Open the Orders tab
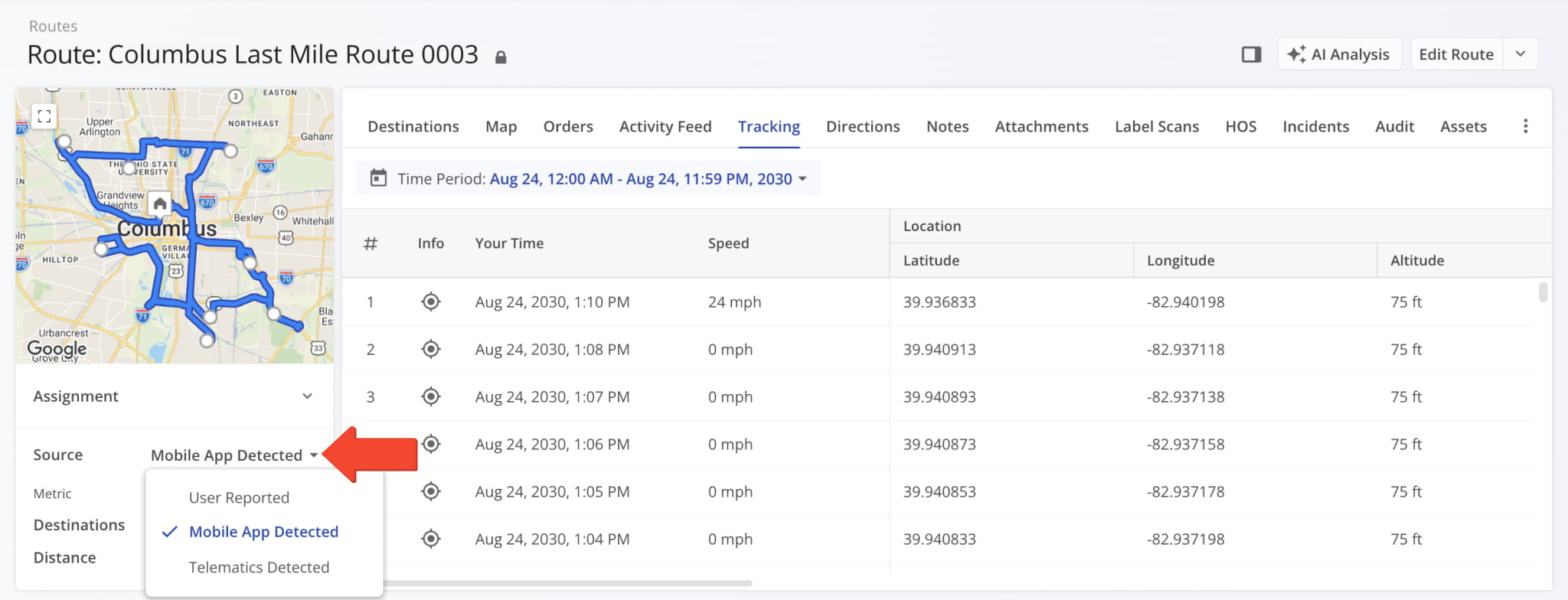1568x600 pixels. pos(568,126)
